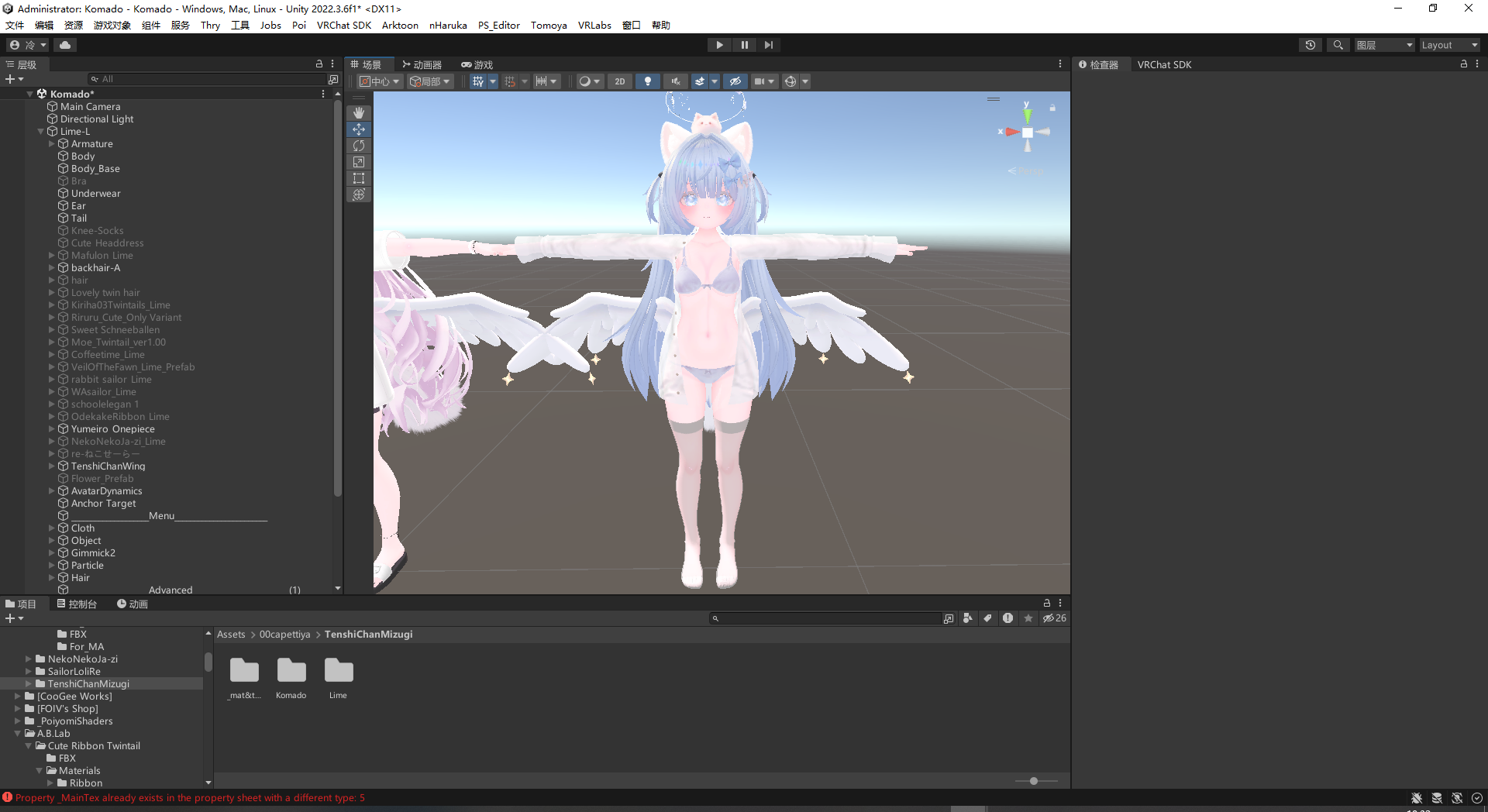
Task: Toggle hidden objects visibility in scene
Action: coord(735,81)
